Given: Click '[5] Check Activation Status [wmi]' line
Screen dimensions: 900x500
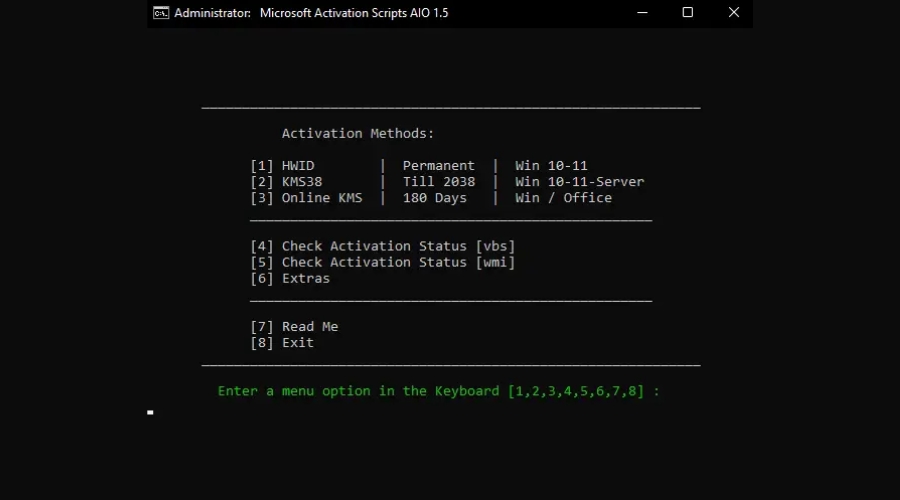Looking at the screenshot, I should (383, 262).
